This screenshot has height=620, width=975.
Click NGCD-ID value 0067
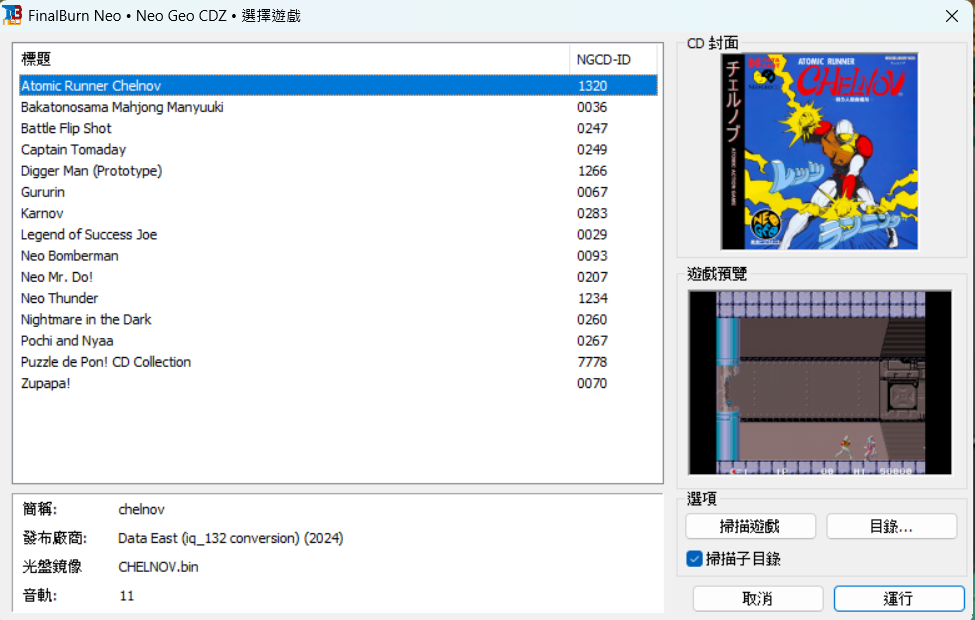tap(592, 192)
